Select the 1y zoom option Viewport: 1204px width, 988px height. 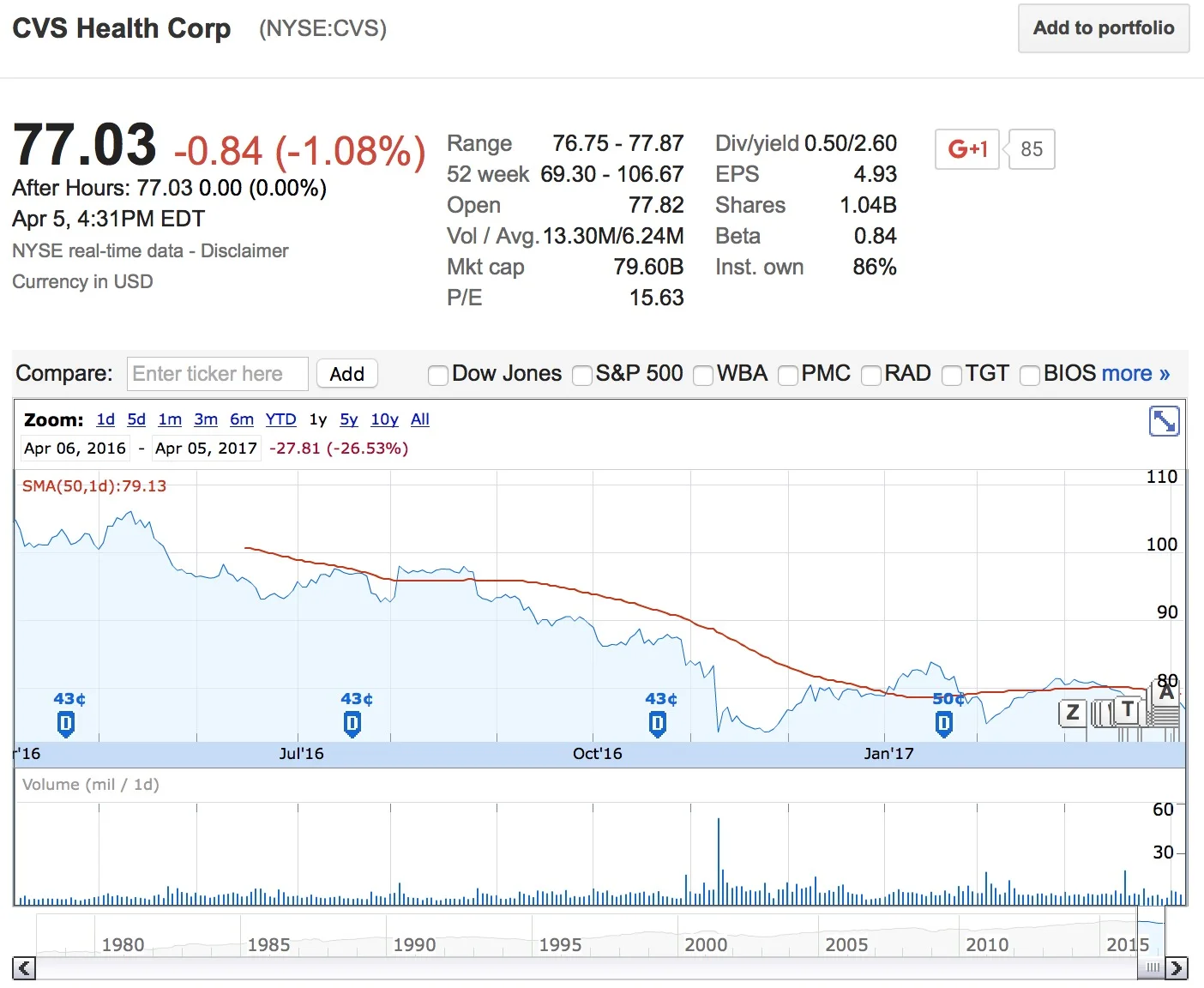coord(318,419)
